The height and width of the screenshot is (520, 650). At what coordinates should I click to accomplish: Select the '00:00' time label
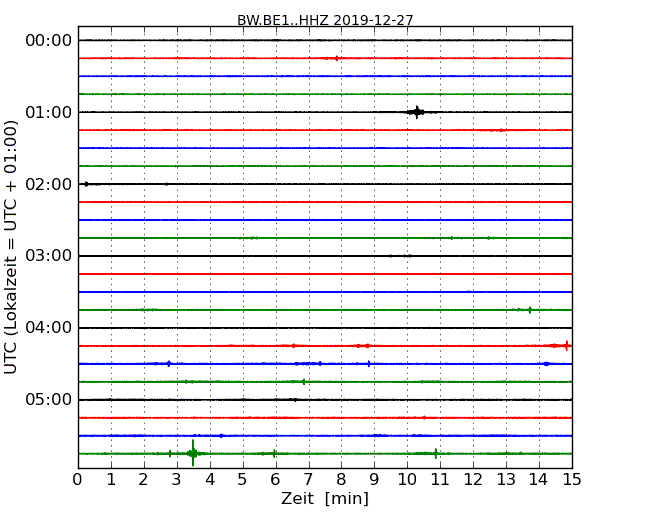[x=49, y=41]
